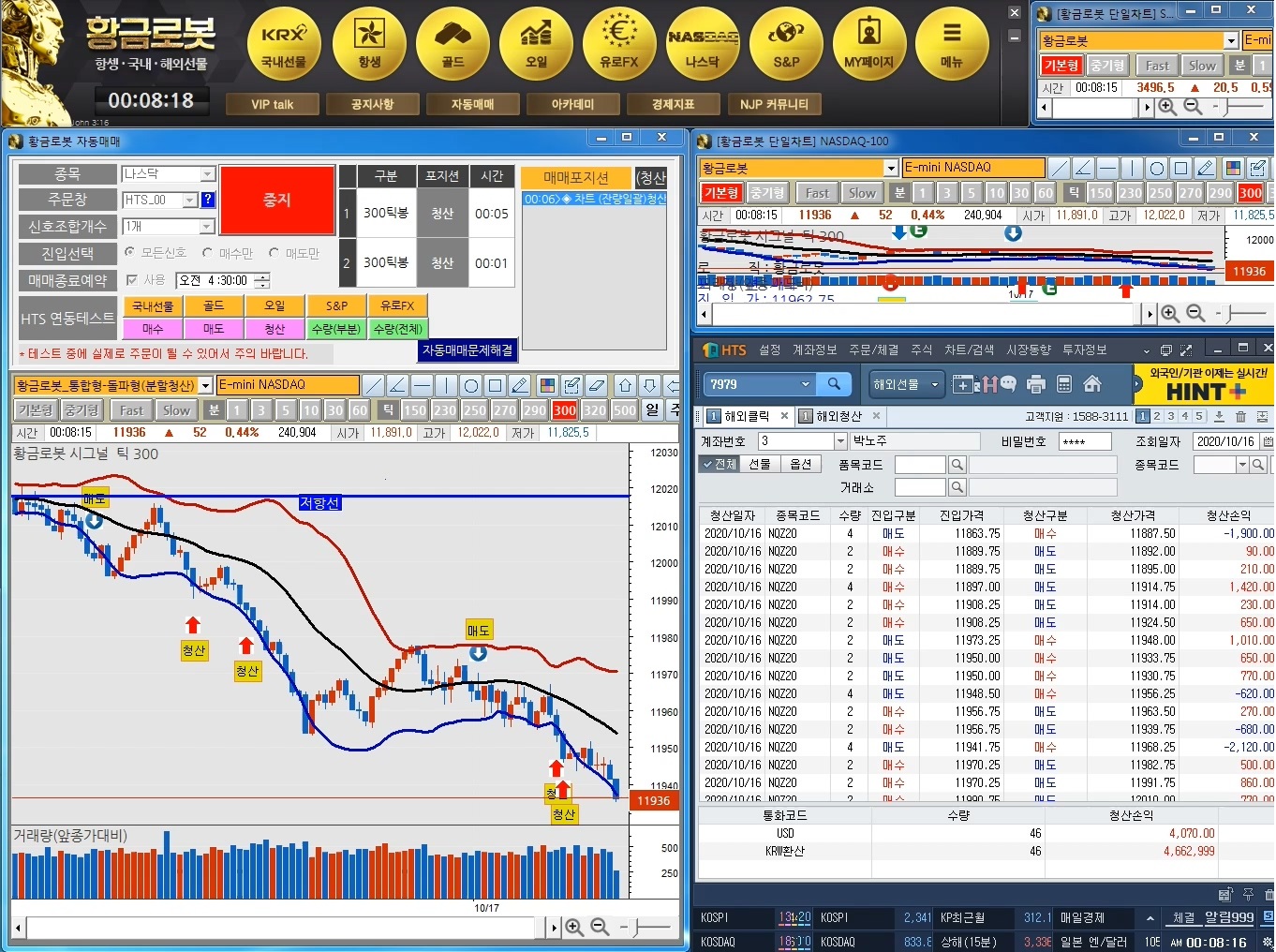The width and height of the screenshot is (1276, 952).
Task: Click VIP talk button
Action: (x=273, y=104)
